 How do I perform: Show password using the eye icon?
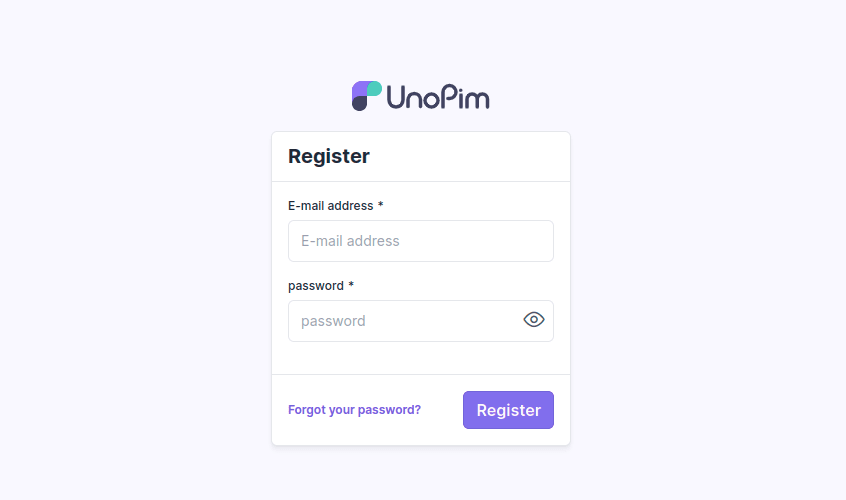(x=534, y=320)
